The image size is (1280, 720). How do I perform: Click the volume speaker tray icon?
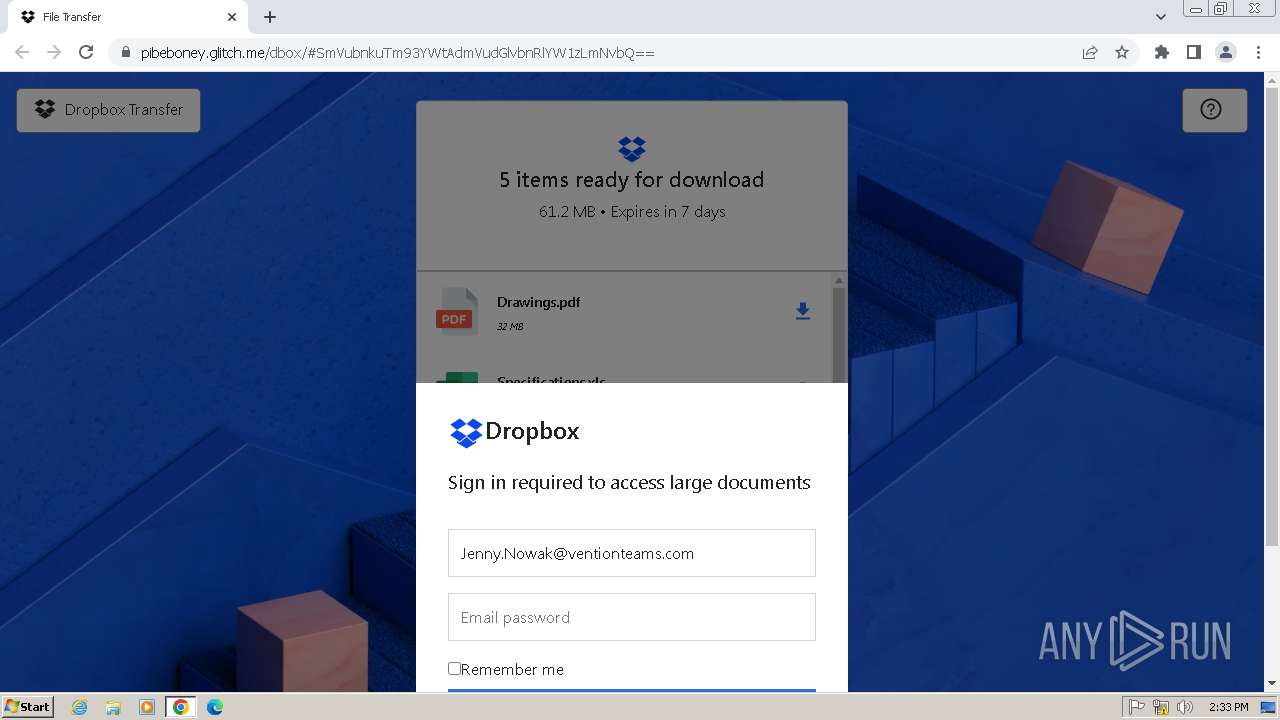coord(1185,707)
